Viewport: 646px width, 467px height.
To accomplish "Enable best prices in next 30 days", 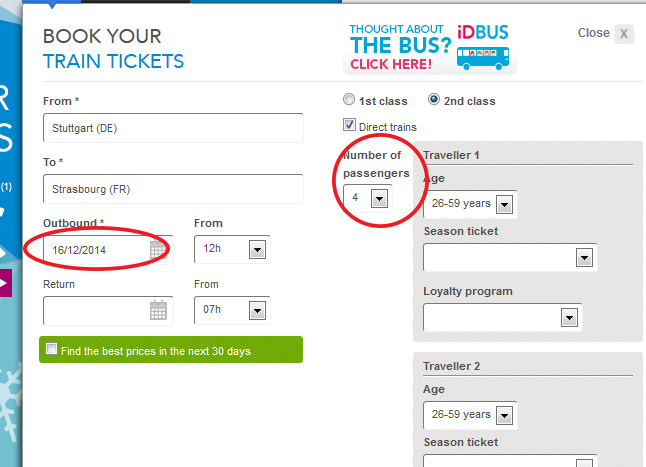I will 51,349.
